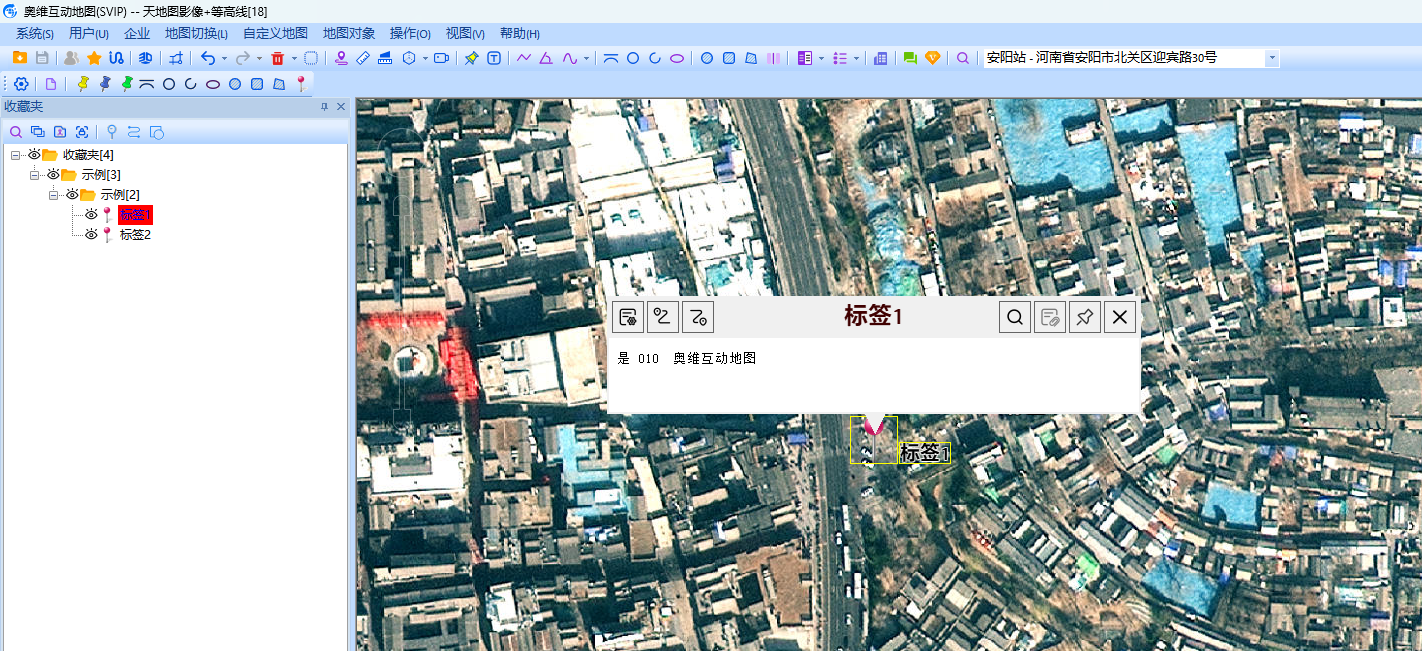
Task: Click the 标签1 marker label on the map
Action: pos(924,453)
